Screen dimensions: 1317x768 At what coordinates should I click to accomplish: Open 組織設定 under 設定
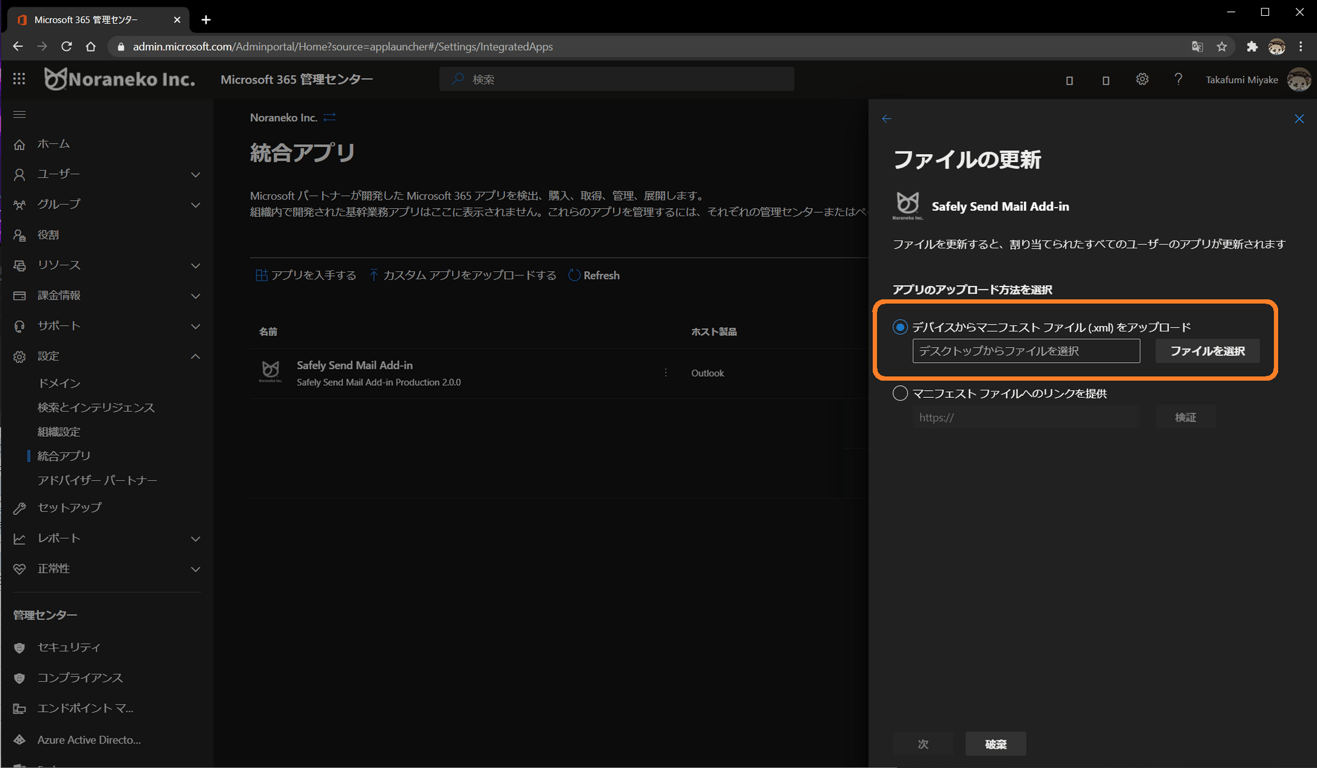point(59,432)
